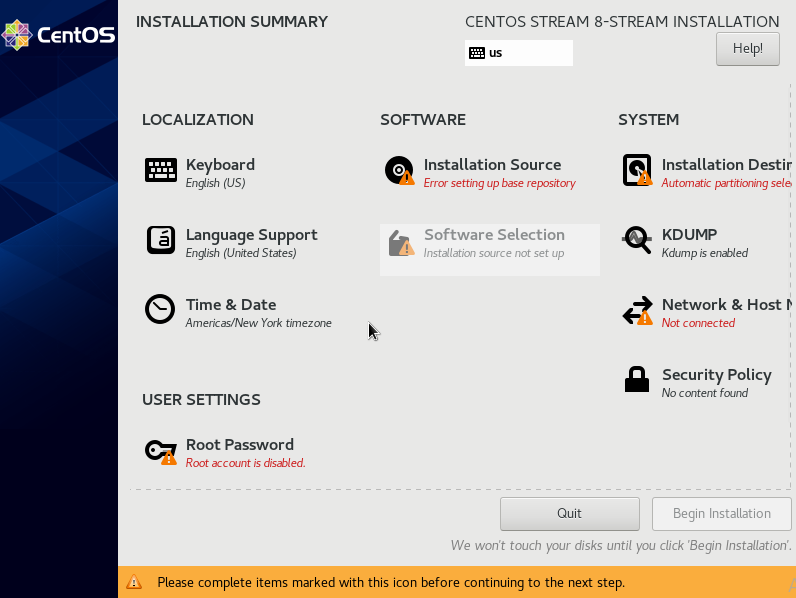Click 'Error setting up base repository' text

click(500, 183)
